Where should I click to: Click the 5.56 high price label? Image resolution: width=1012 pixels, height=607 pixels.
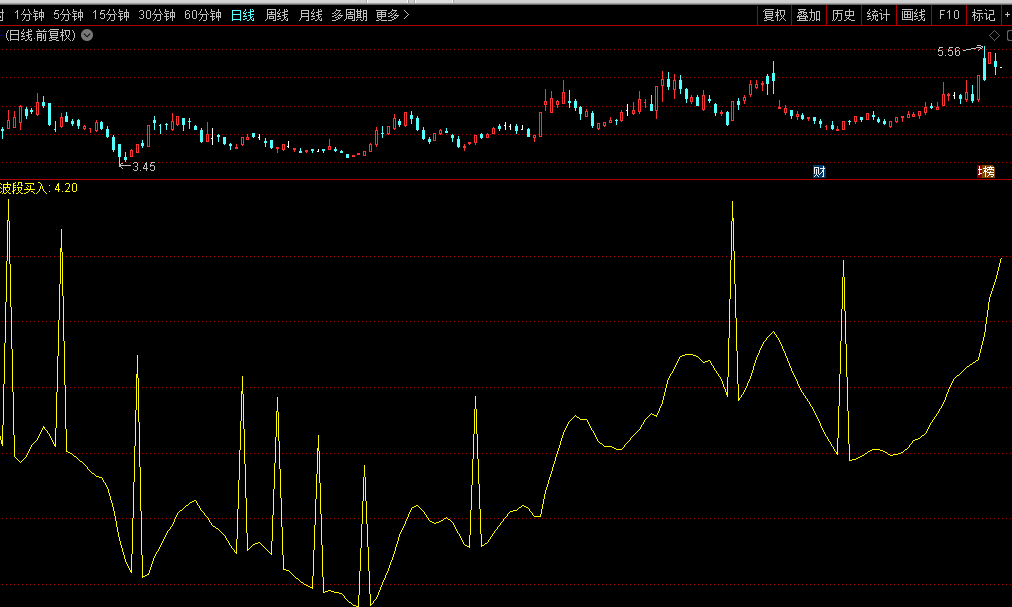[948, 51]
